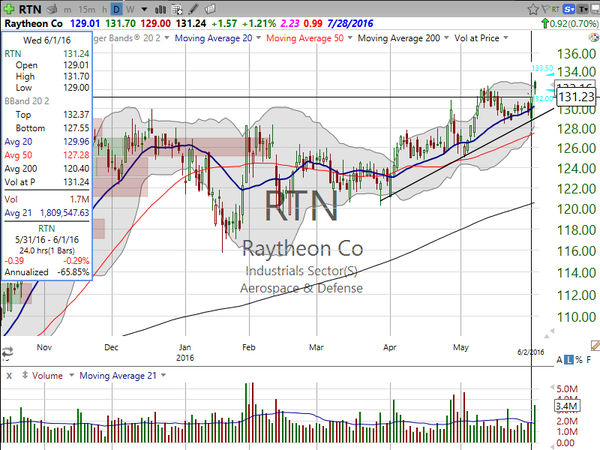The width and height of the screenshot is (600, 450).
Task: Select arithmetic scale A
Action: [559, 360]
